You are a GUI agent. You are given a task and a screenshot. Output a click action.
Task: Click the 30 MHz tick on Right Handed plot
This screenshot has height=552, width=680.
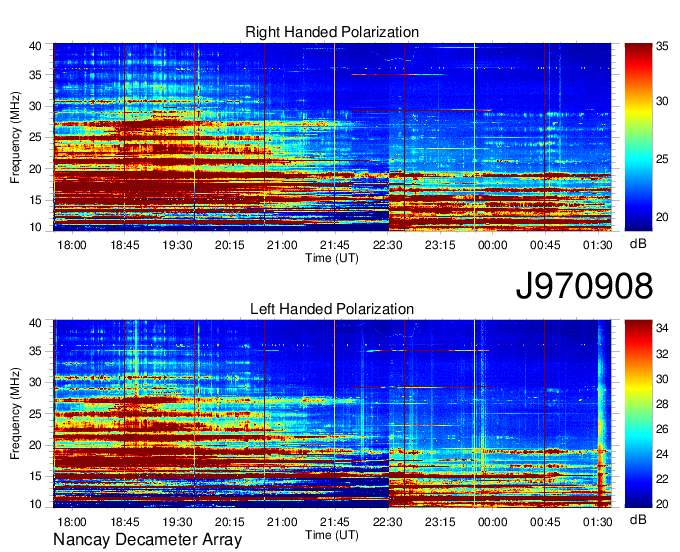[x=35, y=106]
